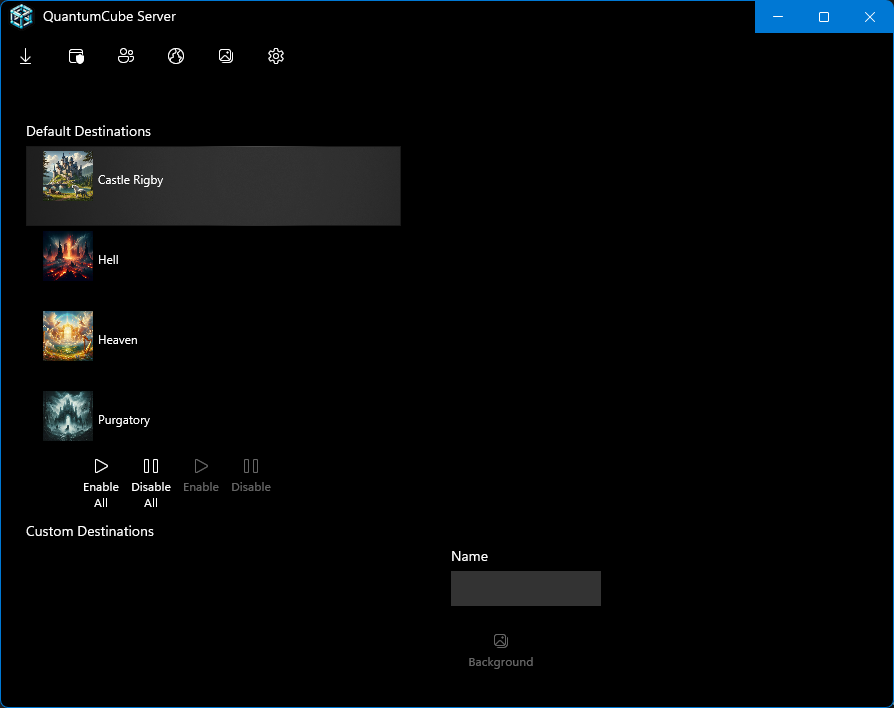Image resolution: width=894 pixels, height=708 pixels.
Task: Click the download arrow icon in toolbar
Action: [x=26, y=57]
